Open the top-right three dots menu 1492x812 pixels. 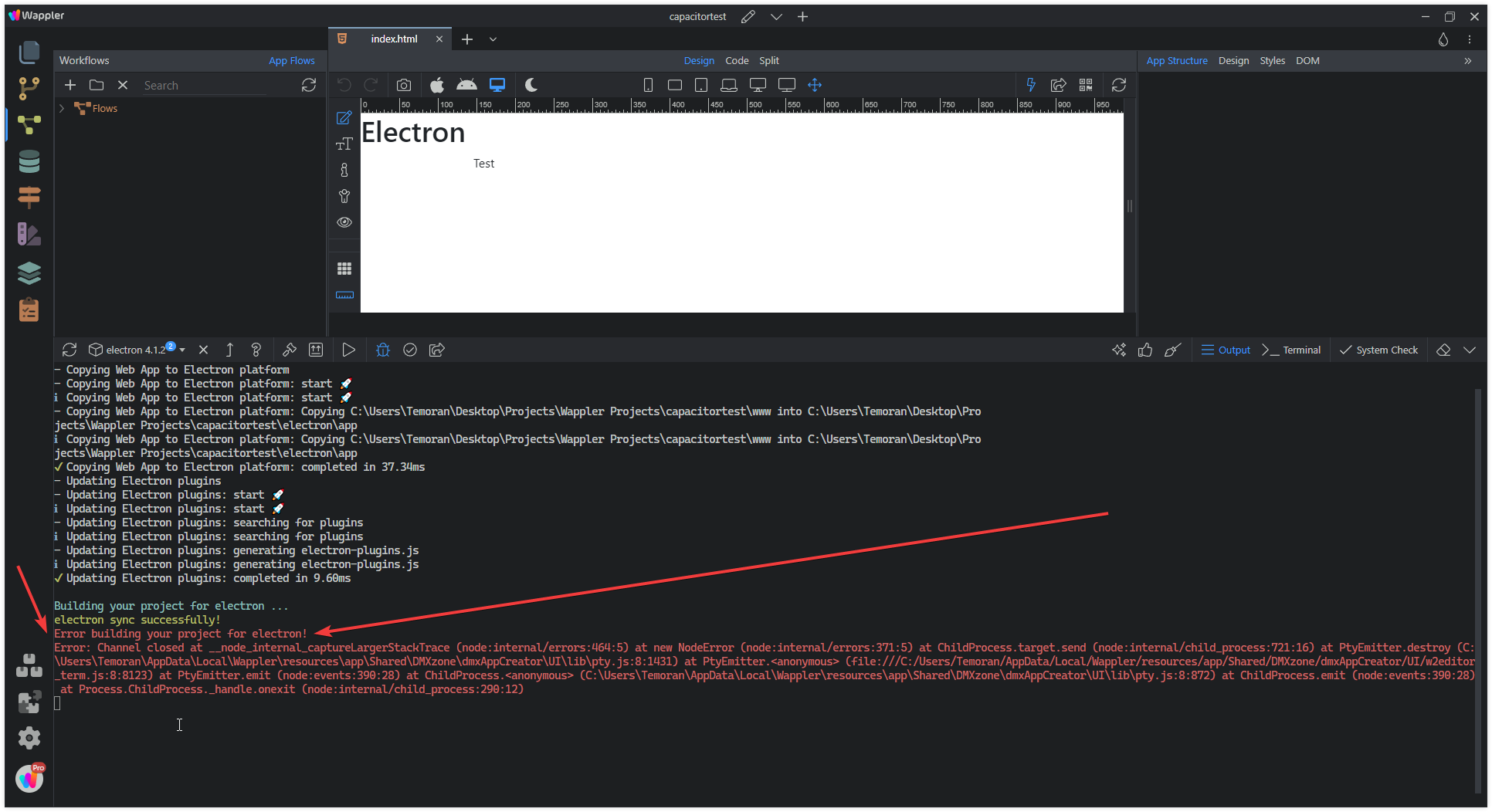pyautogui.click(x=1470, y=39)
